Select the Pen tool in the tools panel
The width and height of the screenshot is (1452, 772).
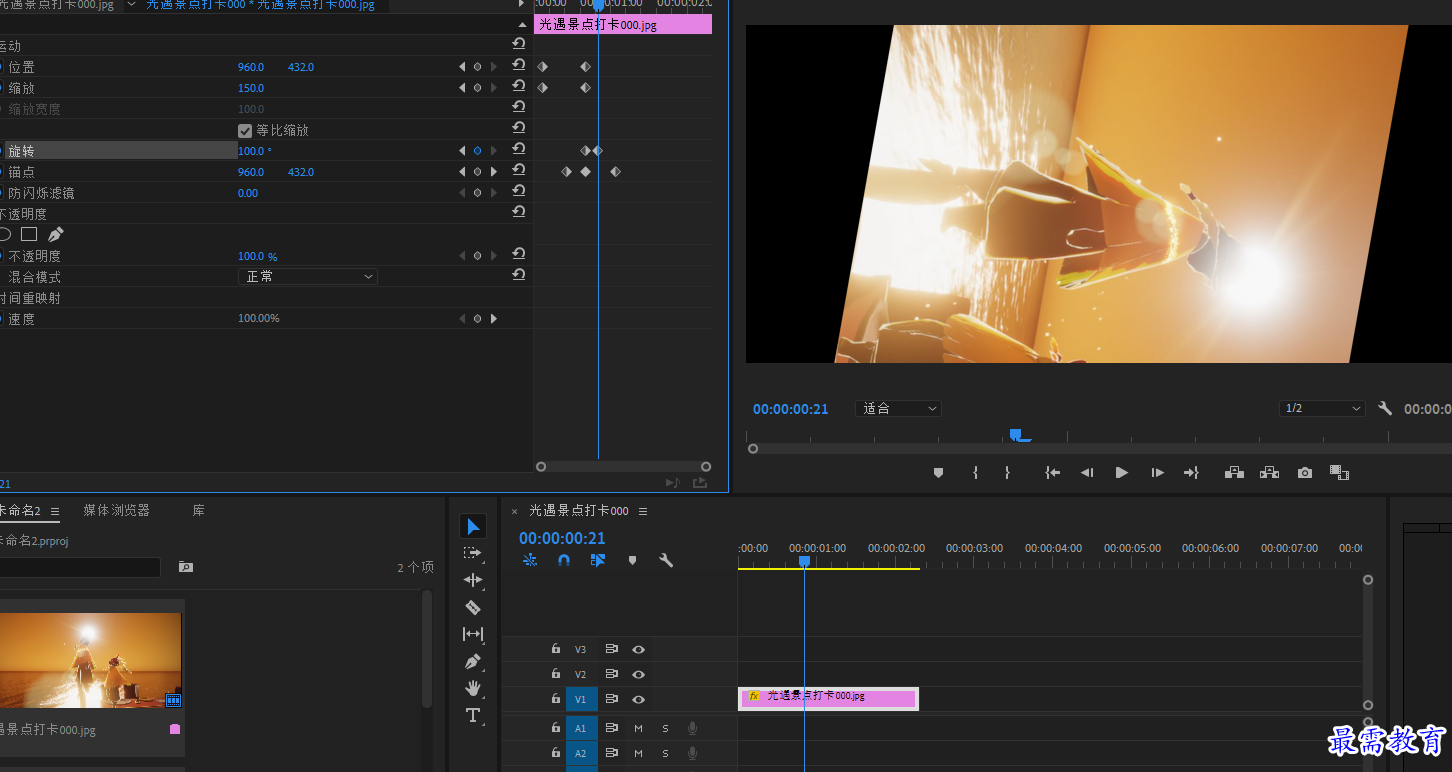[x=473, y=661]
